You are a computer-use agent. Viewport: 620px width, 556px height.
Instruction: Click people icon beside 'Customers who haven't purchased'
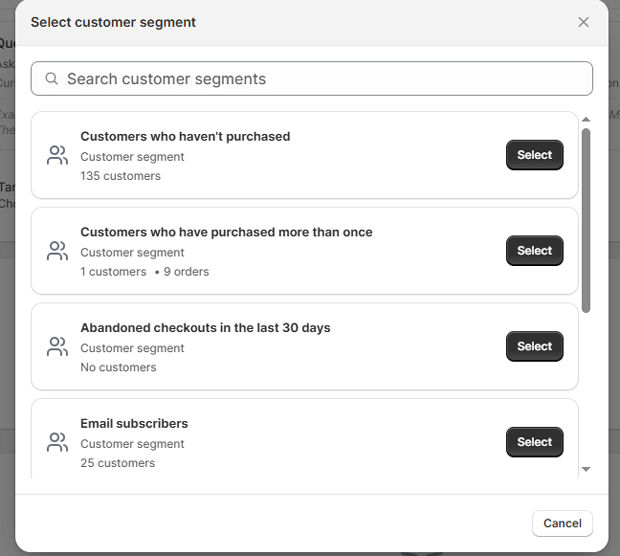(57, 155)
